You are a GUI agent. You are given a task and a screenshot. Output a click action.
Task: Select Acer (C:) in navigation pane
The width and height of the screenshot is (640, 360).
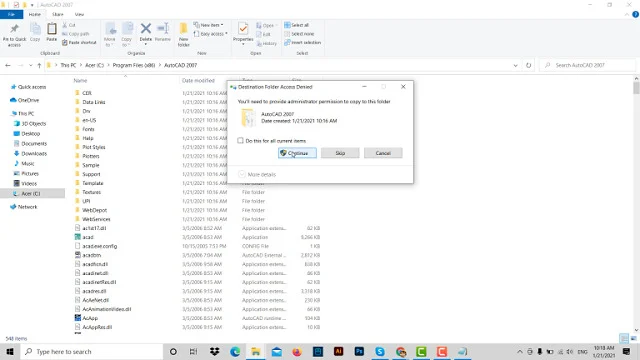pyautogui.click(x=31, y=193)
